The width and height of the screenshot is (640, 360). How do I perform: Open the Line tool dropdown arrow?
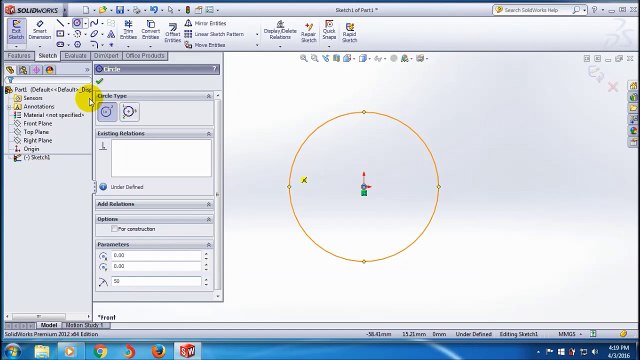click(x=68, y=23)
